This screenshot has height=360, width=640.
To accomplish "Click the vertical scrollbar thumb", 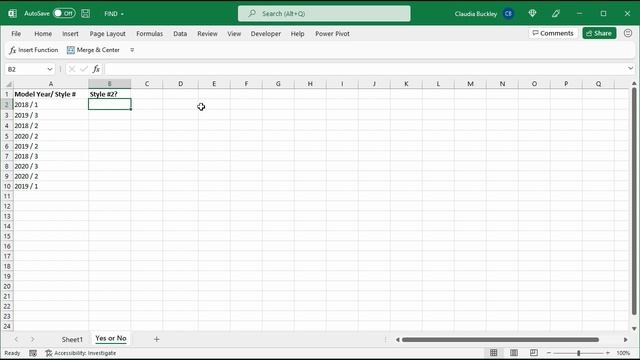I will tap(634, 201).
